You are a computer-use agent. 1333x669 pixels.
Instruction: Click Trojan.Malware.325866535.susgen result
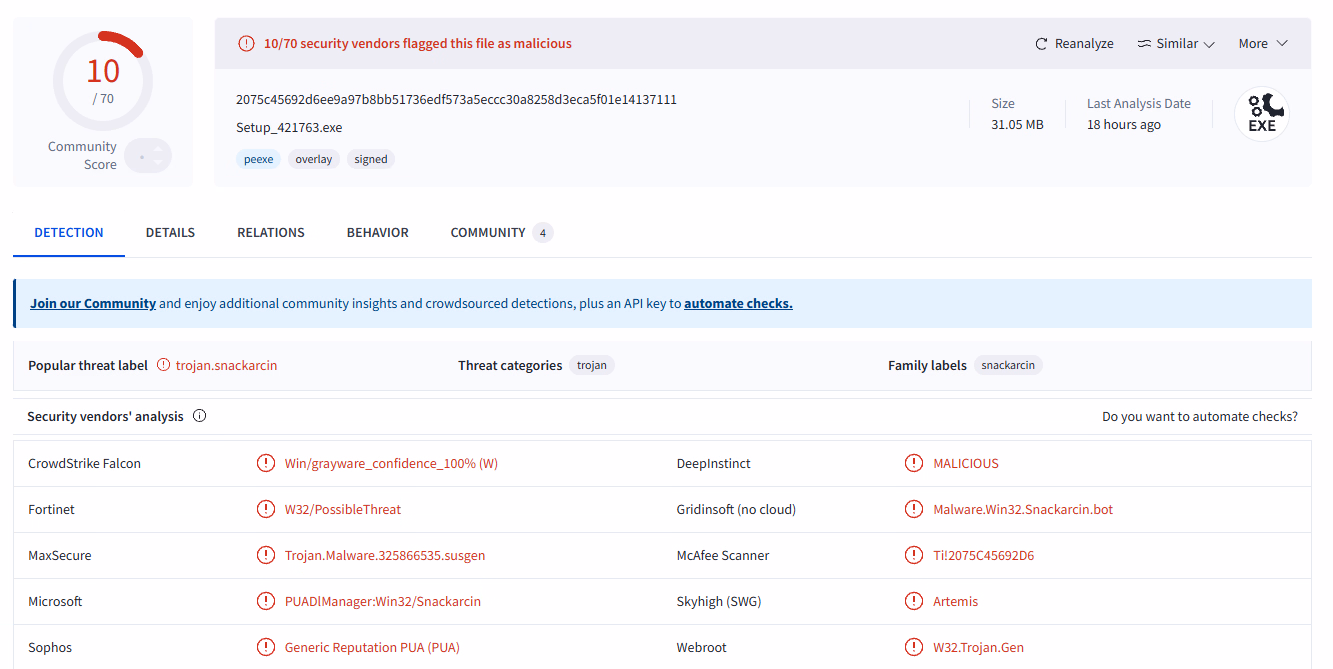[385, 555]
